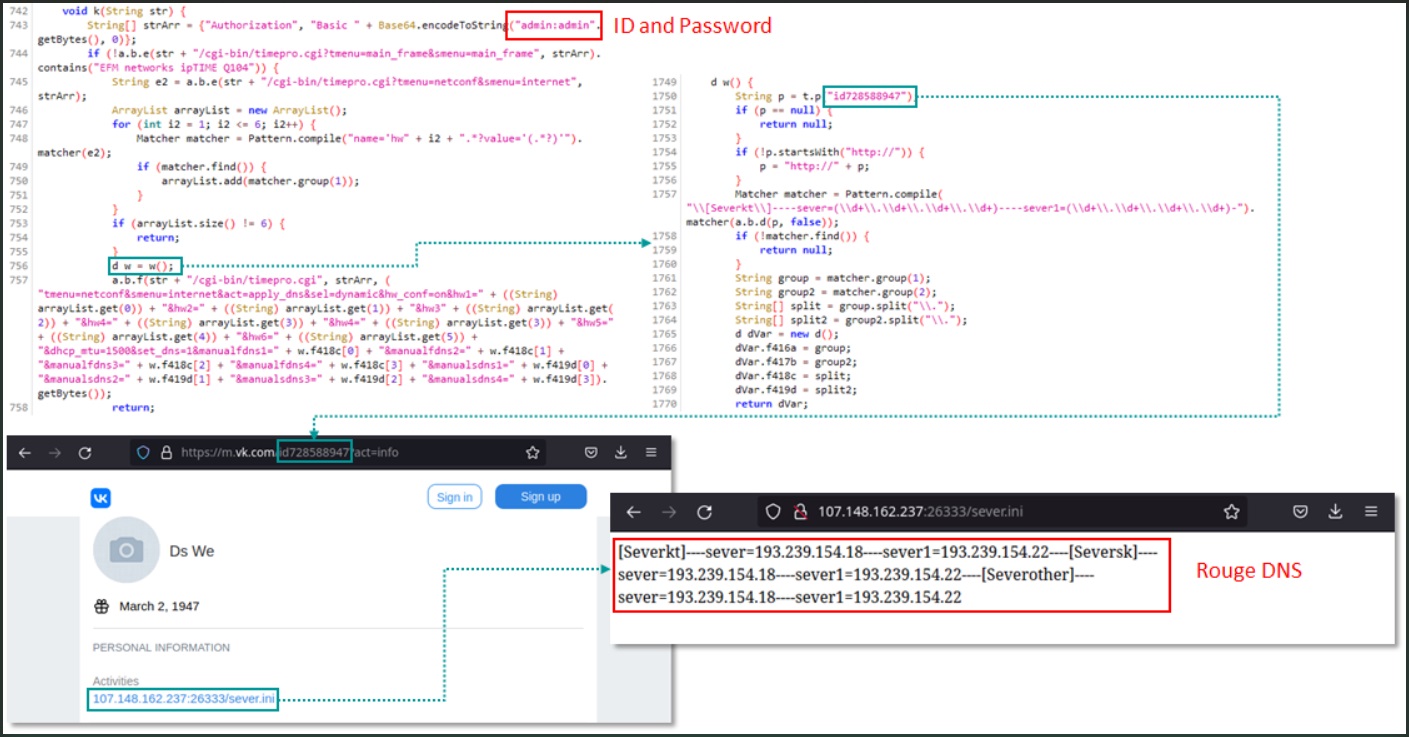Viewport: 1409px width, 737px height.
Task: Click the birthday gift icon
Action: click(x=101, y=606)
